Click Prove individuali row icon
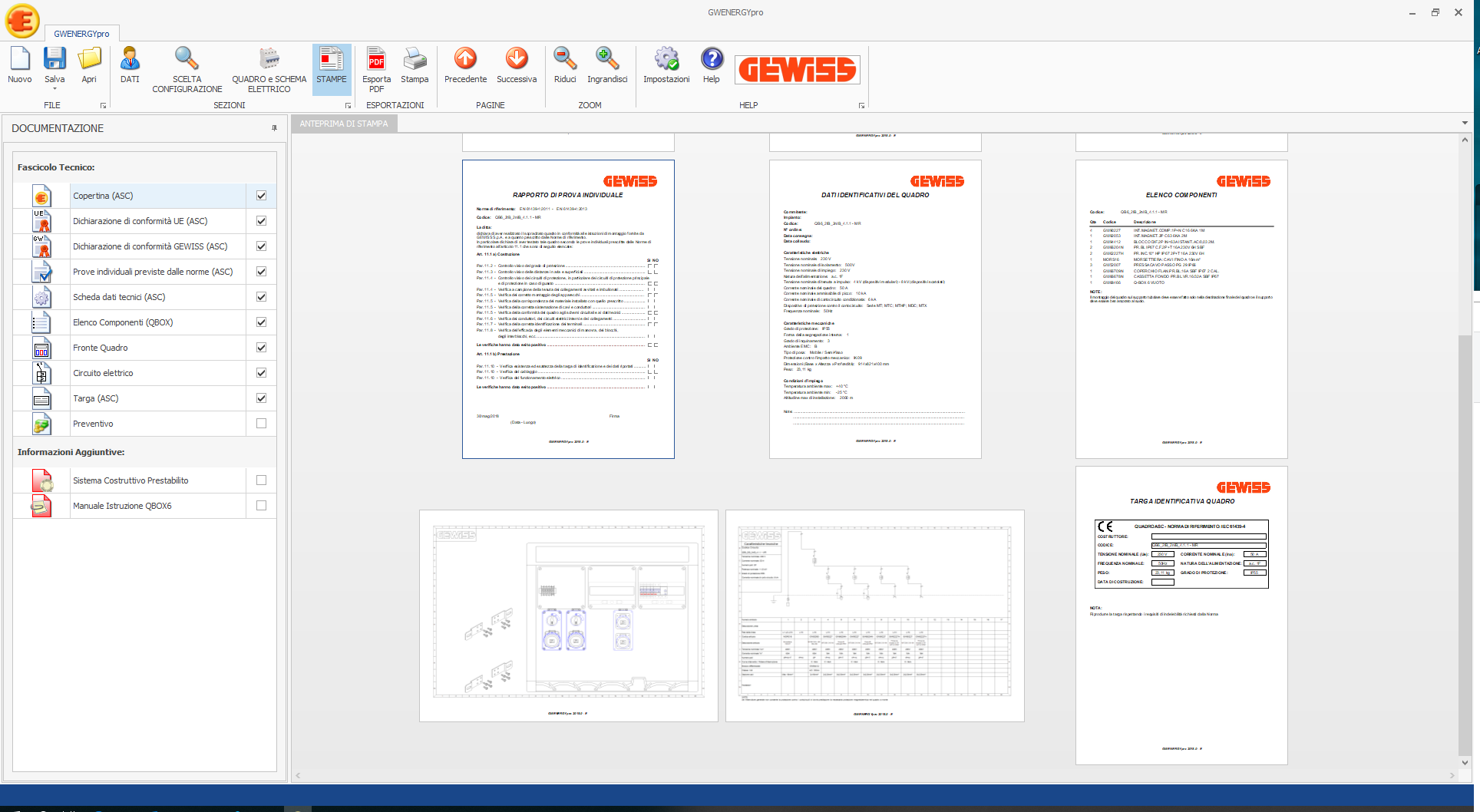1480x812 pixels. (41, 272)
